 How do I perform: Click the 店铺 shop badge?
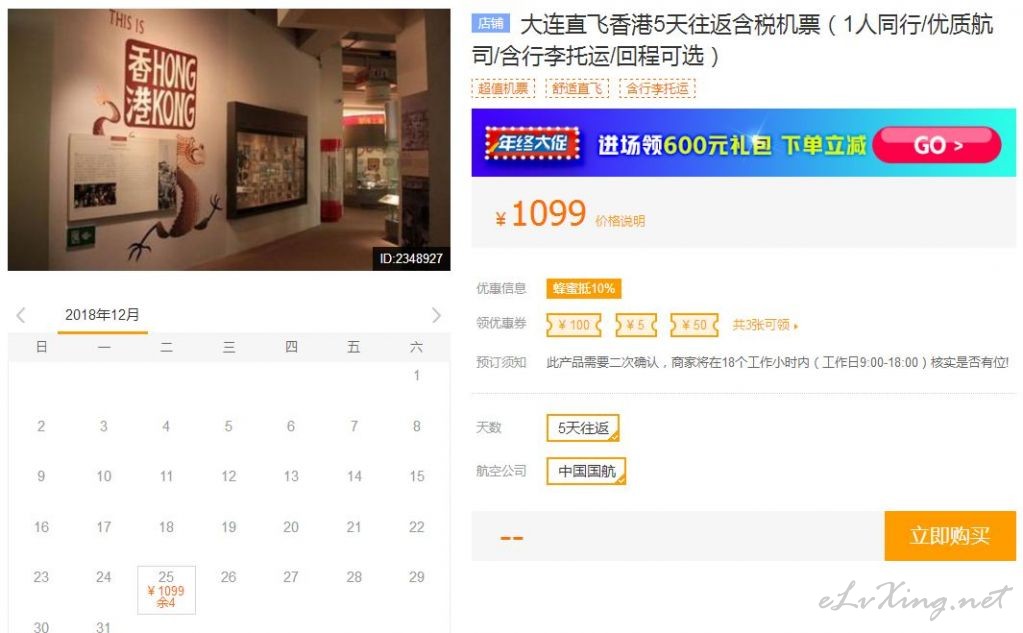[490, 24]
